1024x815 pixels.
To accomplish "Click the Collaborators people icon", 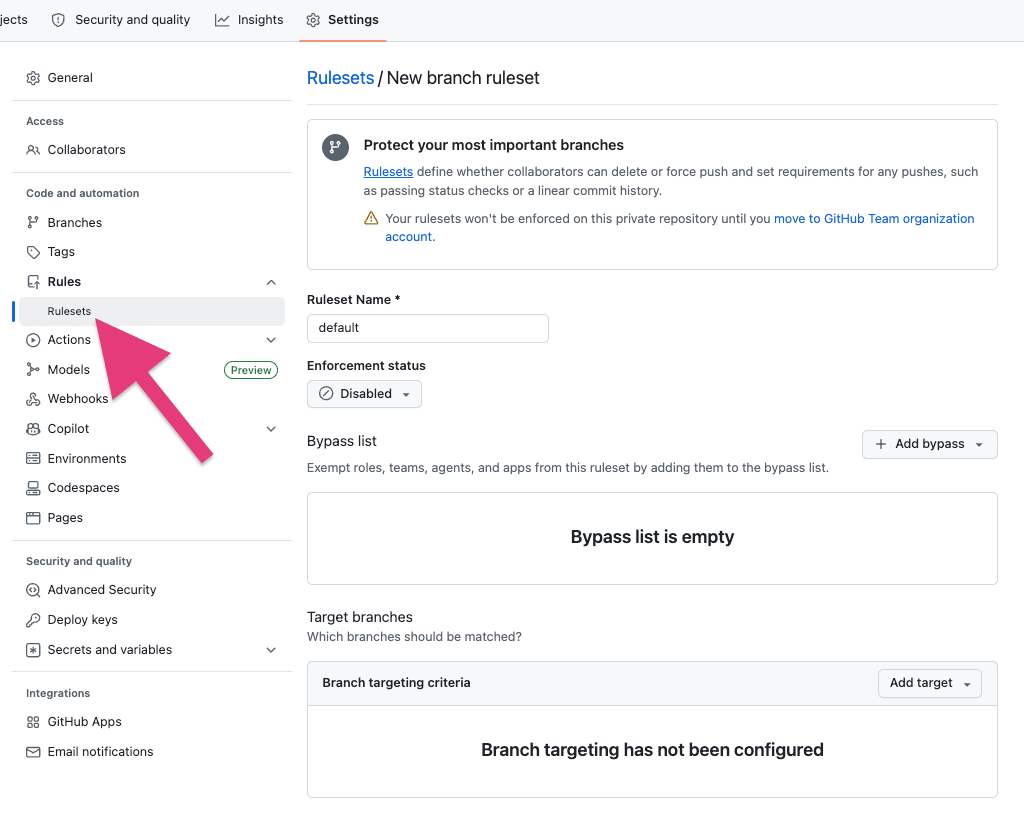I will tap(33, 150).
